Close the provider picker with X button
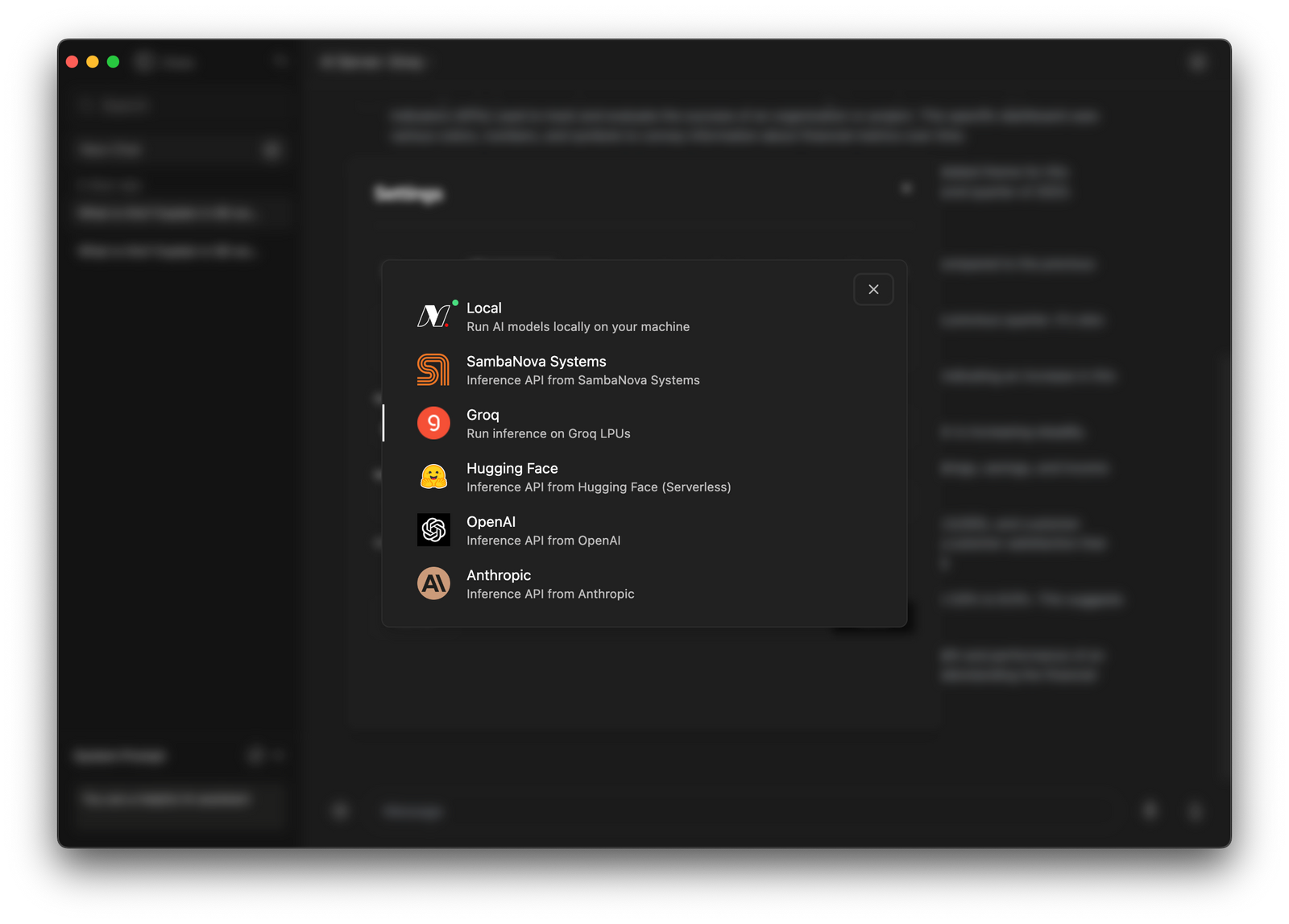This screenshot has height=924, width=1289. pyautogui.click(x=873, y=289)
